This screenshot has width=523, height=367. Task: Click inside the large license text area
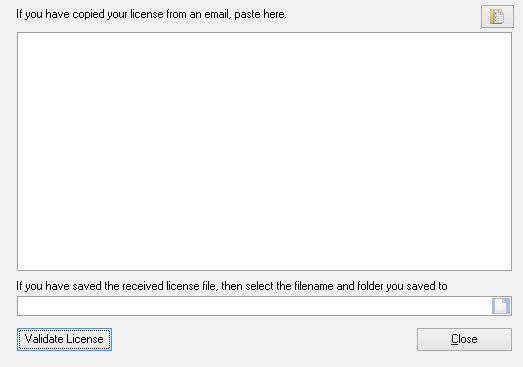(264, 151)
